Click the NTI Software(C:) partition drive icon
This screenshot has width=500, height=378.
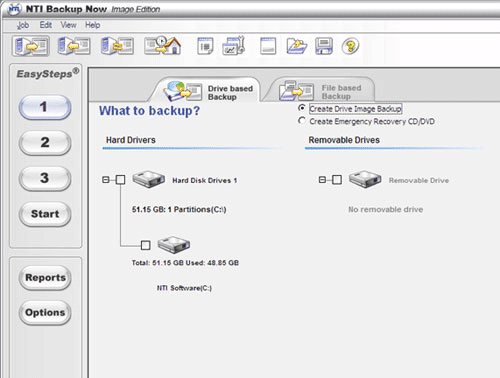click(174, 245)
